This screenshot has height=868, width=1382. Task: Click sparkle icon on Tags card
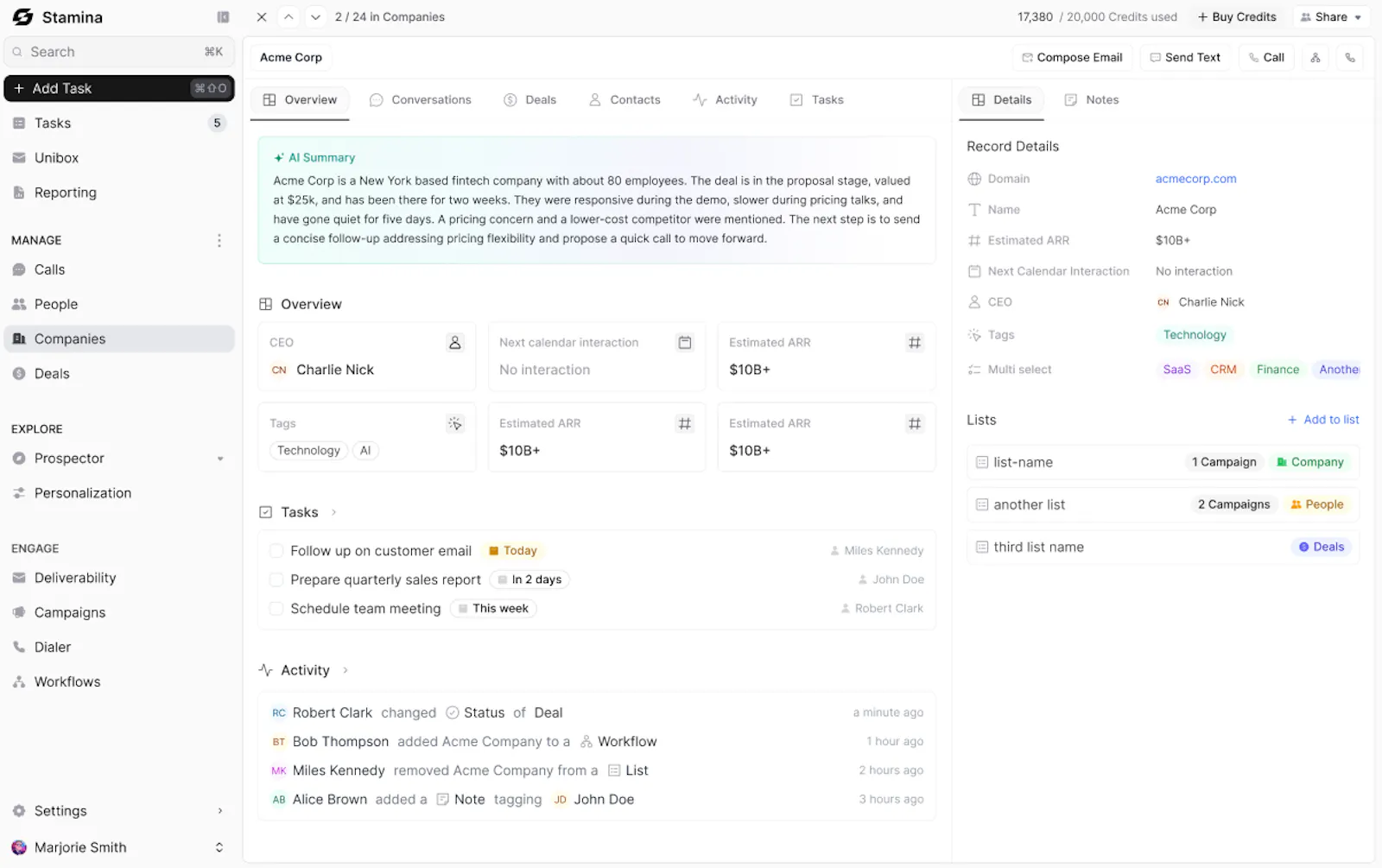click(455, 423)
